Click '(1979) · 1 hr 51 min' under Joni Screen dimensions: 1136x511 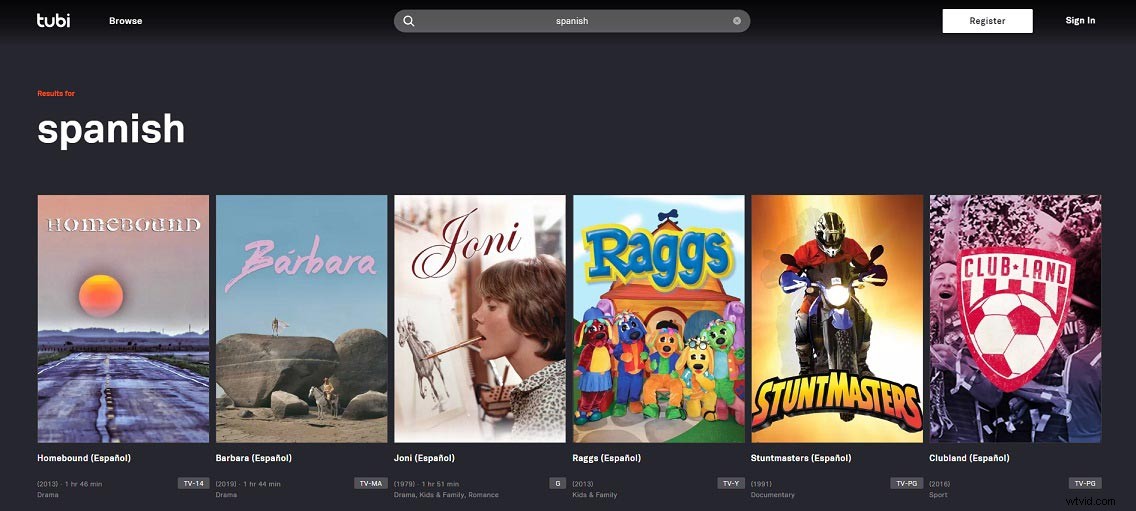pos(426,484)
